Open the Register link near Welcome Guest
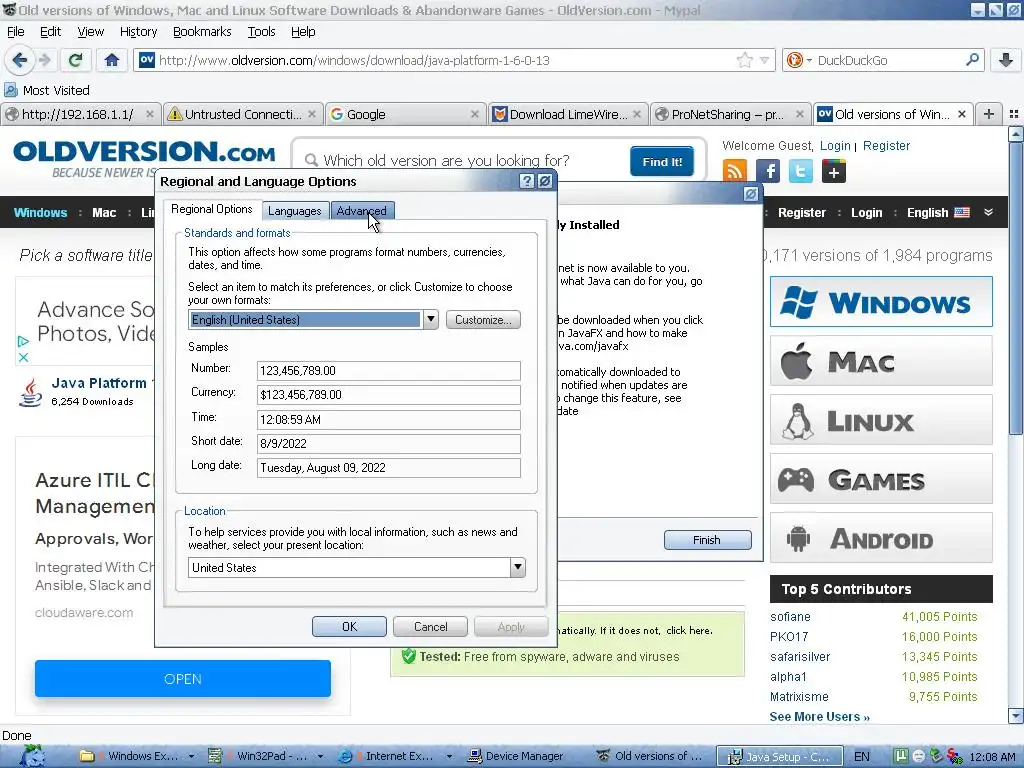Screen dimensions: 1024x768 (x=886, y=146)
